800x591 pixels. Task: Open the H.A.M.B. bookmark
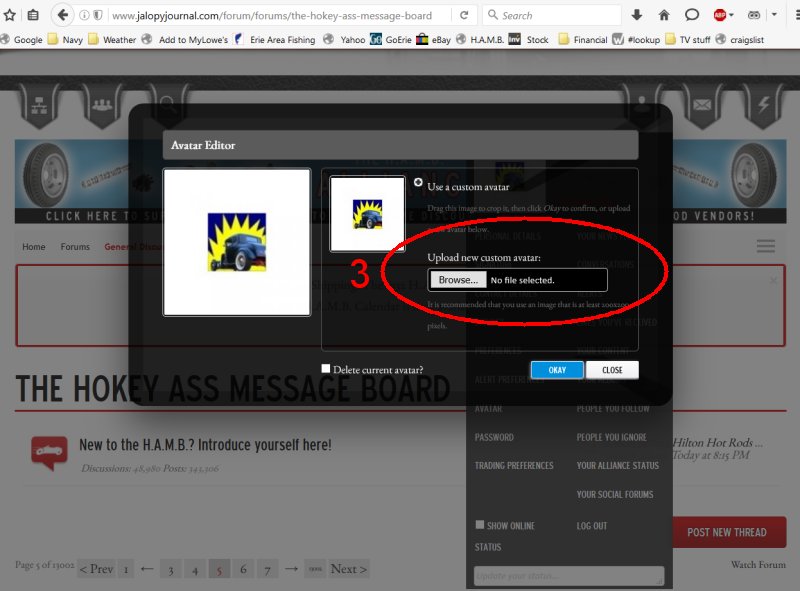pyautogui.click(x=480, y=40)
